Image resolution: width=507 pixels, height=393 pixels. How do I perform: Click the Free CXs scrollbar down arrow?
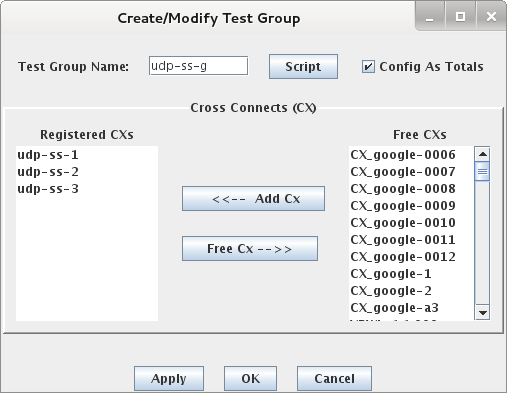[x=482, y=313]
